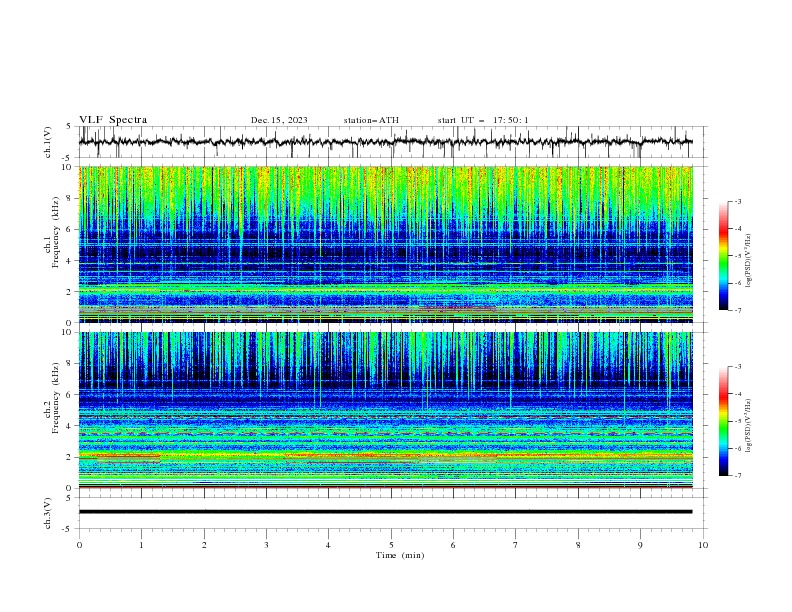Click the ch.2 color bar log(PSD) label
The width and height of the screenshot is (792, 612).
(749, 426)
